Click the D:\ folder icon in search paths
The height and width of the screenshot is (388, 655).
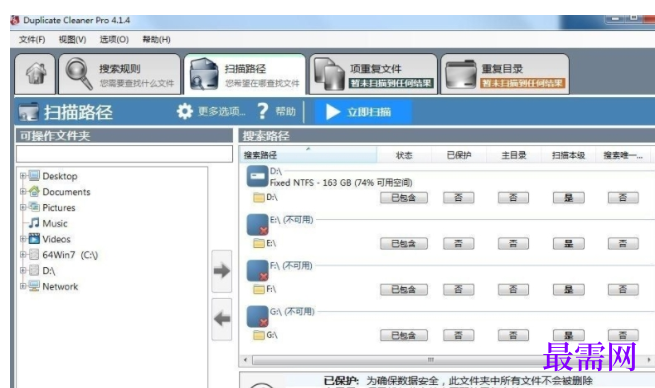259,197
